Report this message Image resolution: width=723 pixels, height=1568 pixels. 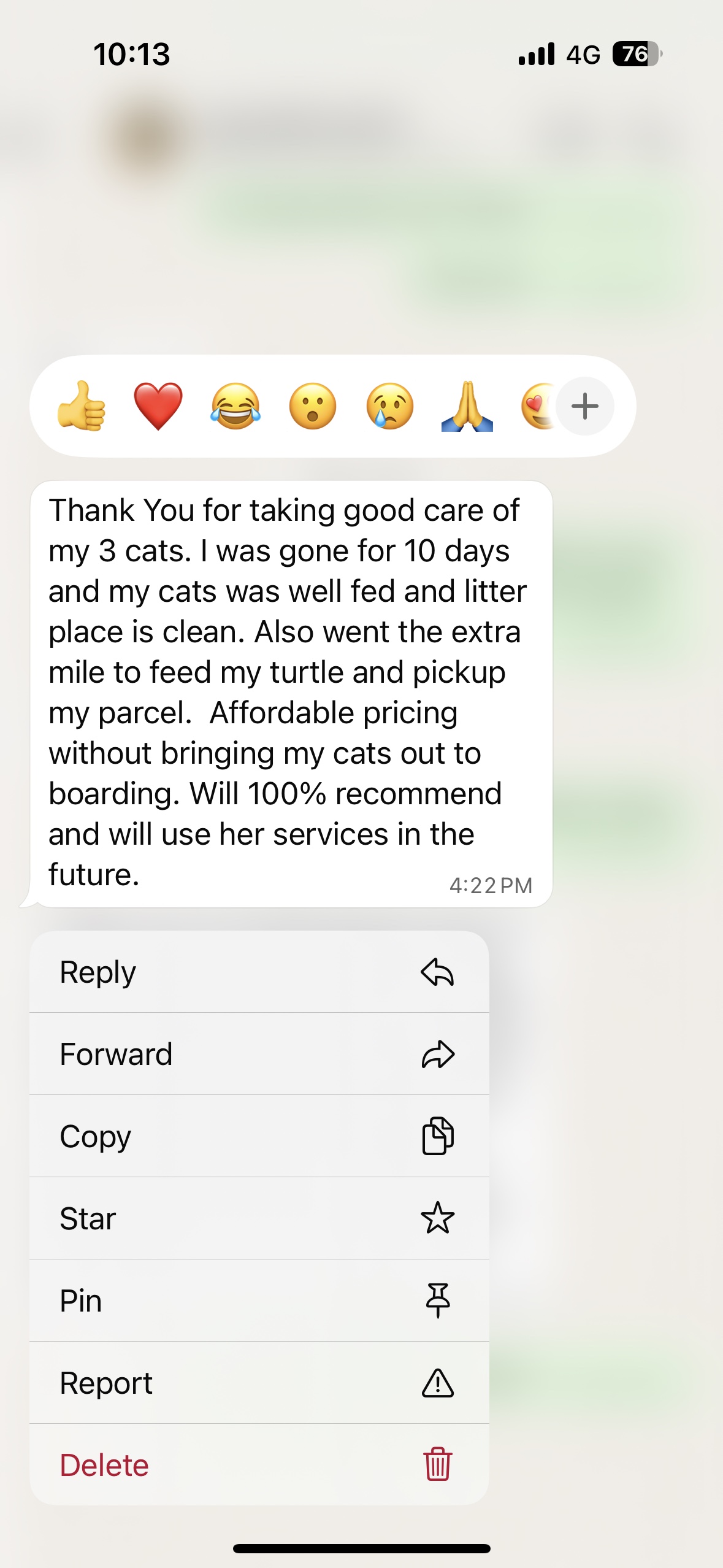coord(259,1383)
